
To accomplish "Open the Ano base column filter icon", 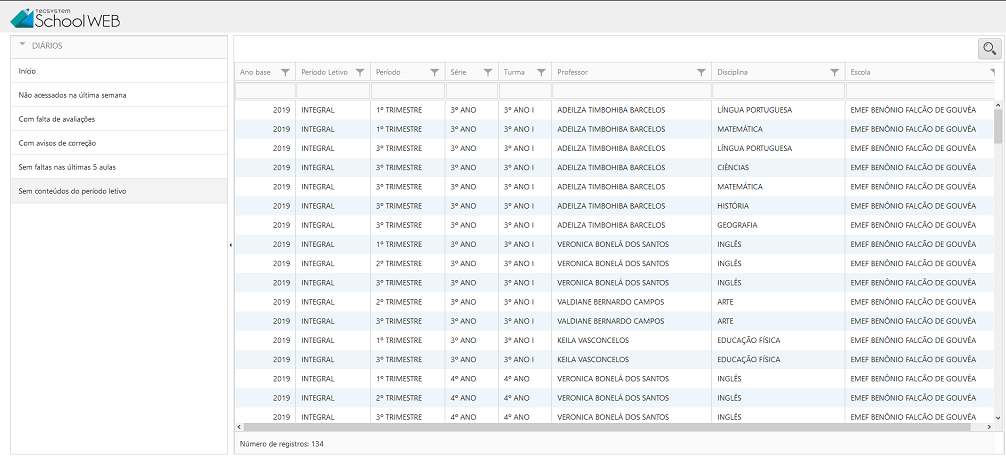I will click(x=285, y=72).
